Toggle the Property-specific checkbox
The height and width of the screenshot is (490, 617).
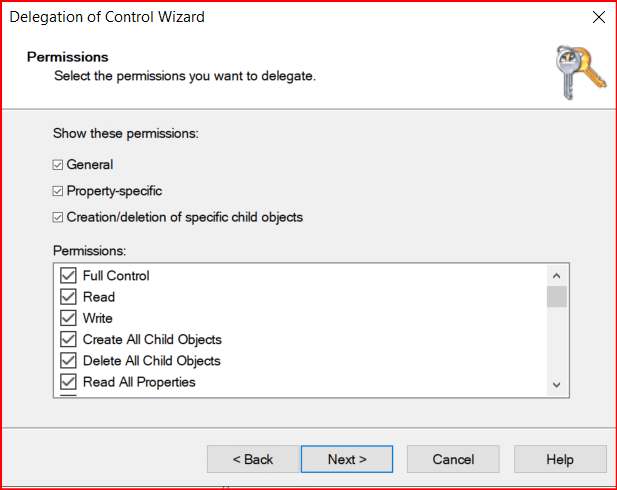[58, 191]
